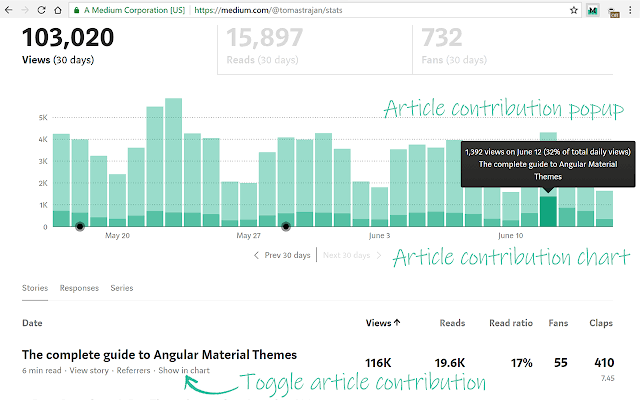Click the secure padlock icon
Image resolution: width=640 pixels, height=400 pixels.
point(76,10)
